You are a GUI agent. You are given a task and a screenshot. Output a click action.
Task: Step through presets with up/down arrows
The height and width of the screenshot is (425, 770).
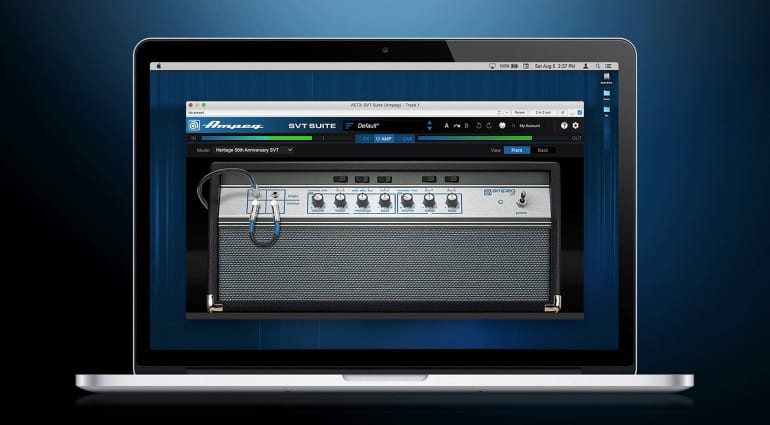(430, 126)
